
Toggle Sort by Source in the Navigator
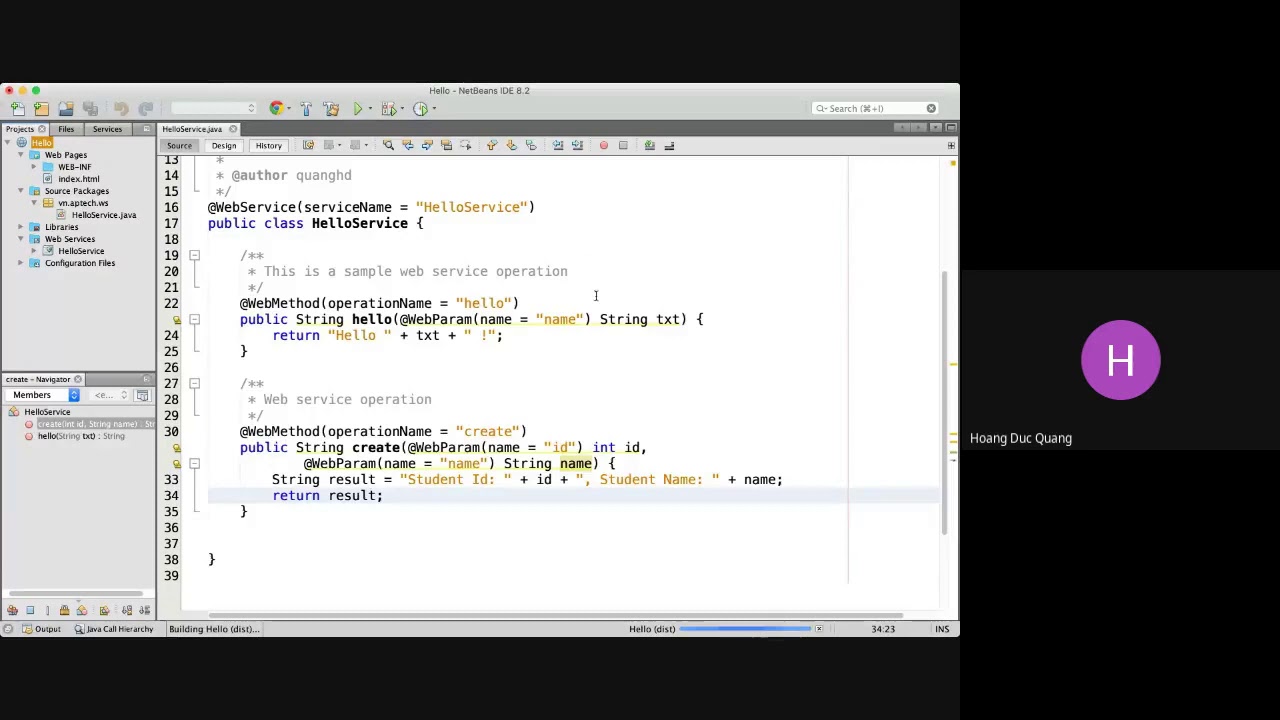[144, 610]
